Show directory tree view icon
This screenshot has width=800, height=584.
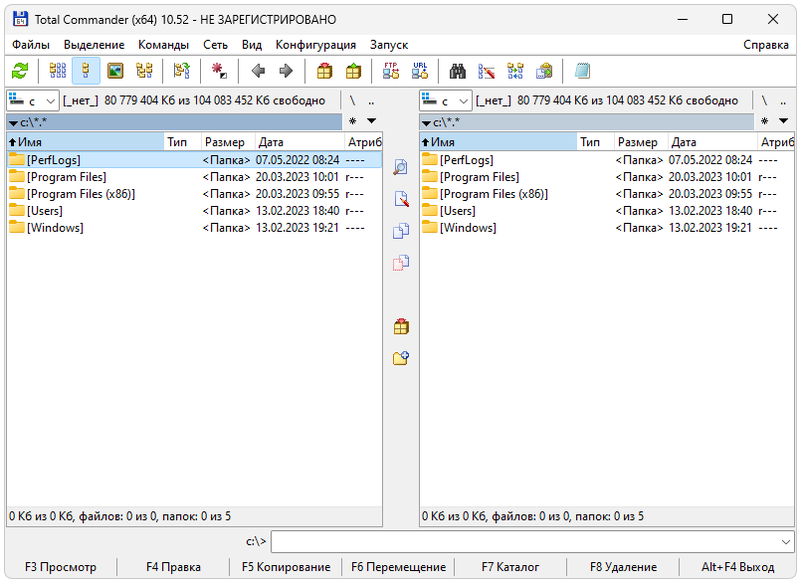click(x=144, y=71)
